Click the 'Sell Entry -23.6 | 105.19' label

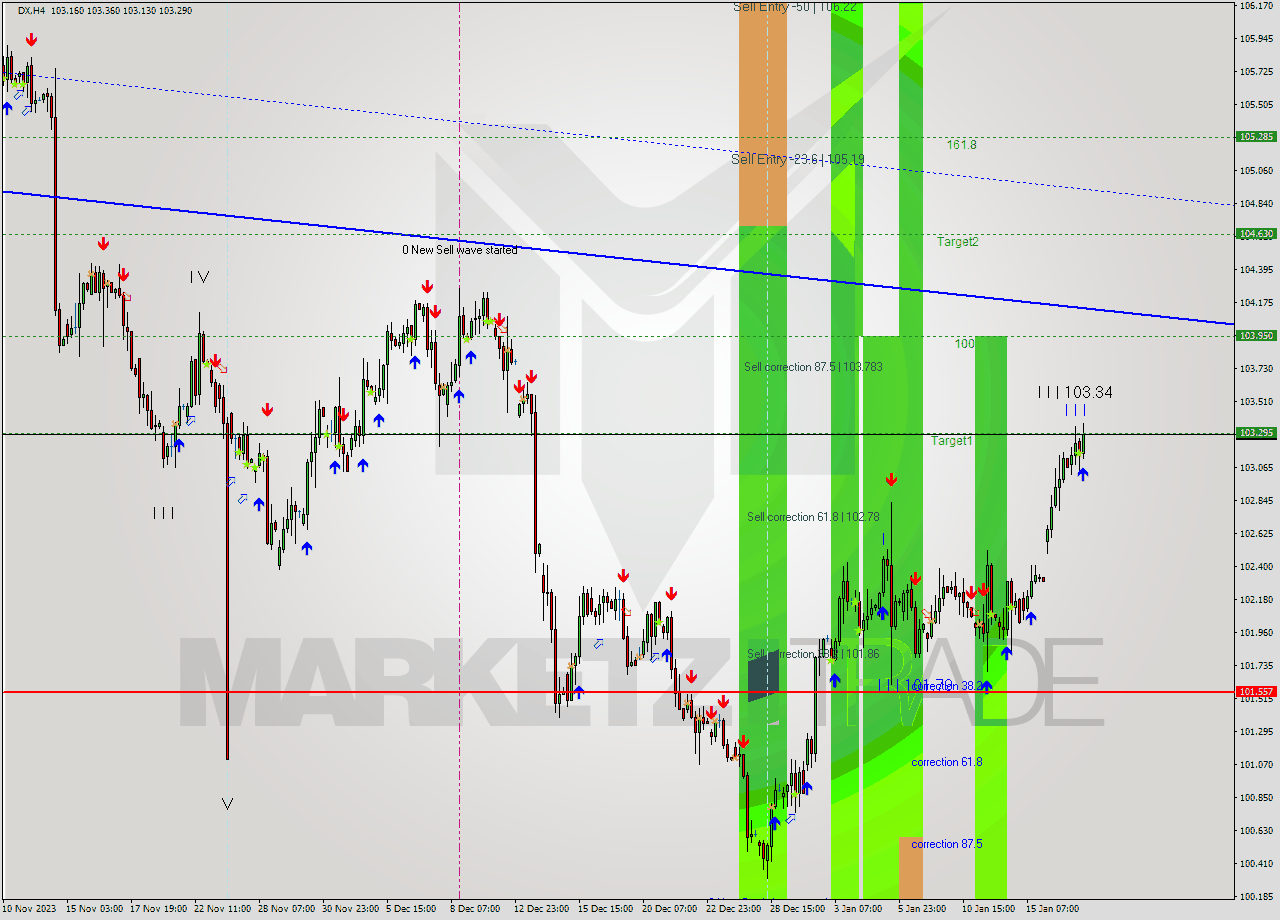pyautogui.click(x=798, y=159)
